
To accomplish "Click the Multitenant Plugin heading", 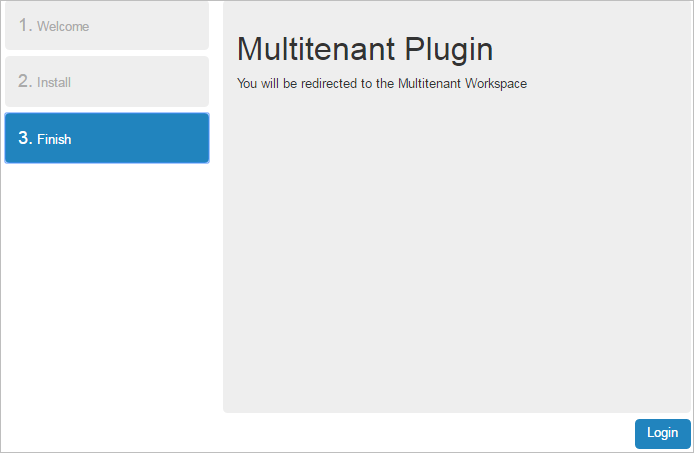I will 365,49.
